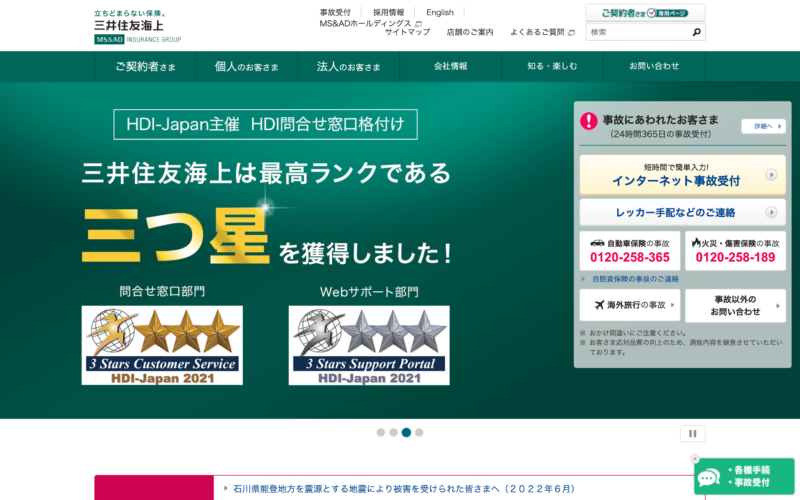Open the お問い合わせ menu
Viewport: 800px width, 500px height.
click(654, 66)
